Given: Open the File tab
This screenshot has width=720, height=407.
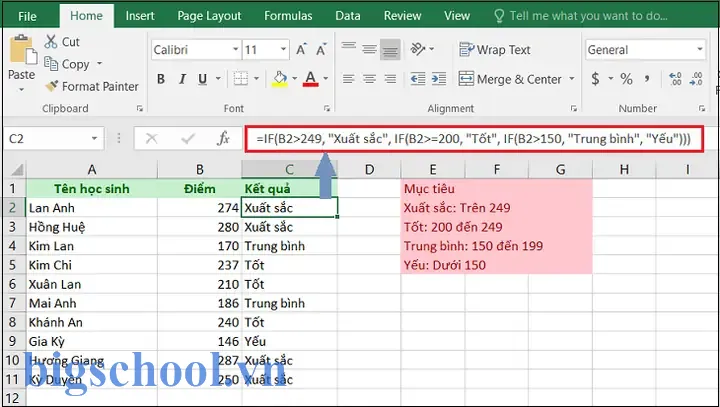Looking at the screenshot, I should point(28,17).
